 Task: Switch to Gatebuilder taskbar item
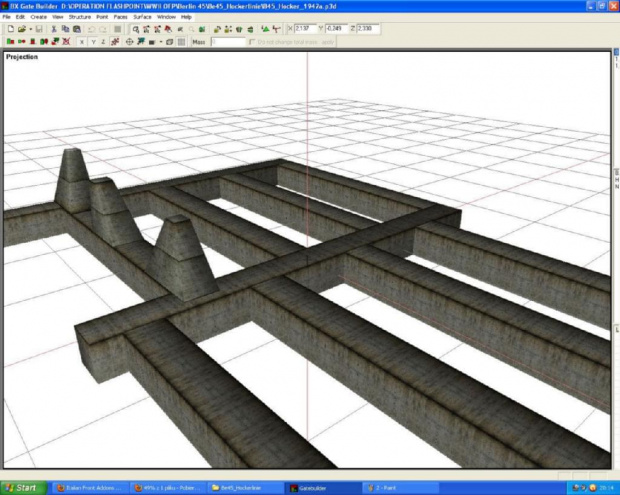(x=320, y=487)
